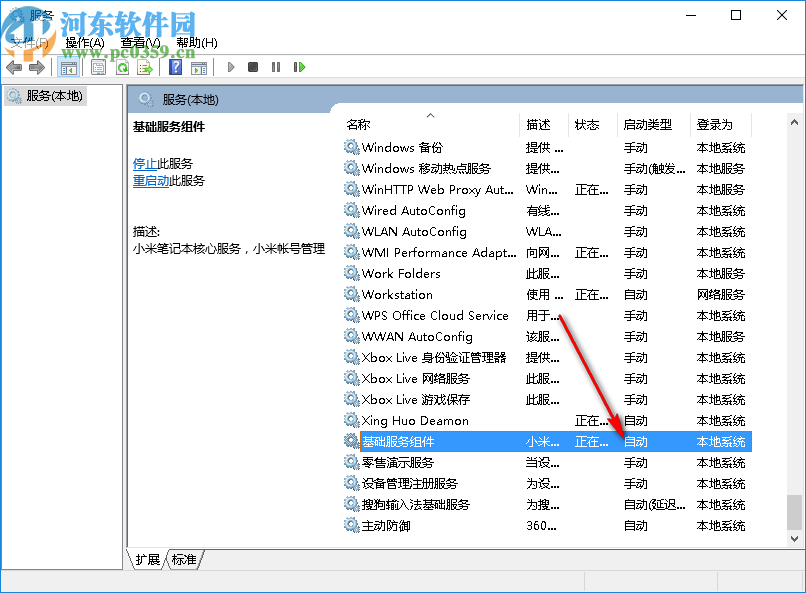Click the forward navigation arrow

[x=38, y=67]
